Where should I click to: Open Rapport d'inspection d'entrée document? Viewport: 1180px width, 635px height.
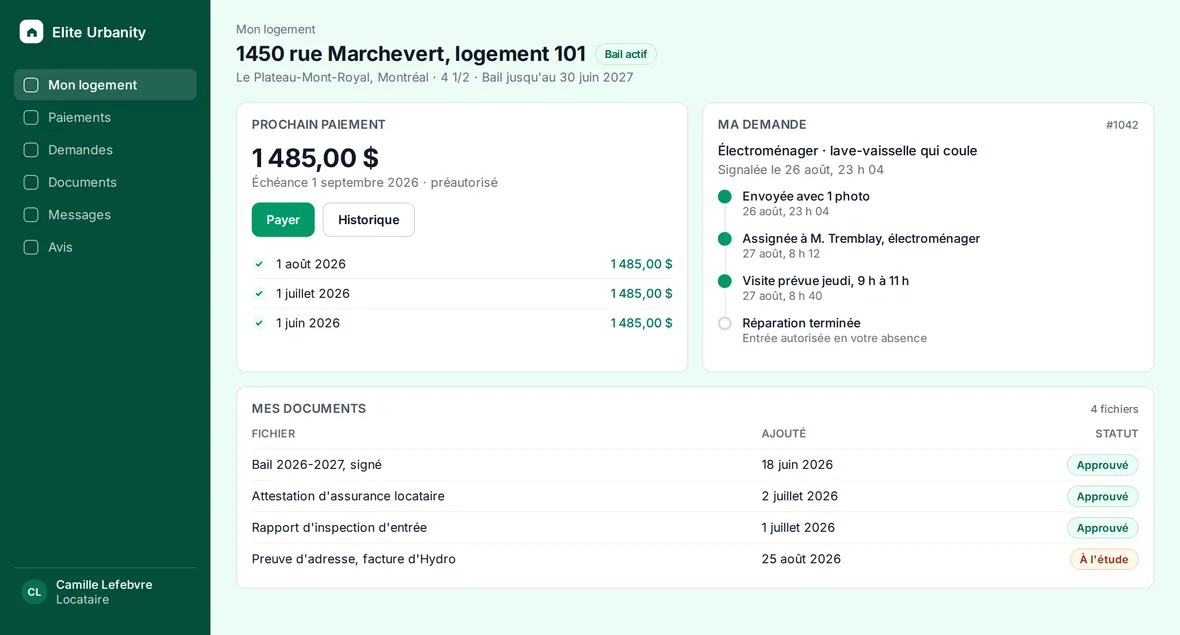339,527
